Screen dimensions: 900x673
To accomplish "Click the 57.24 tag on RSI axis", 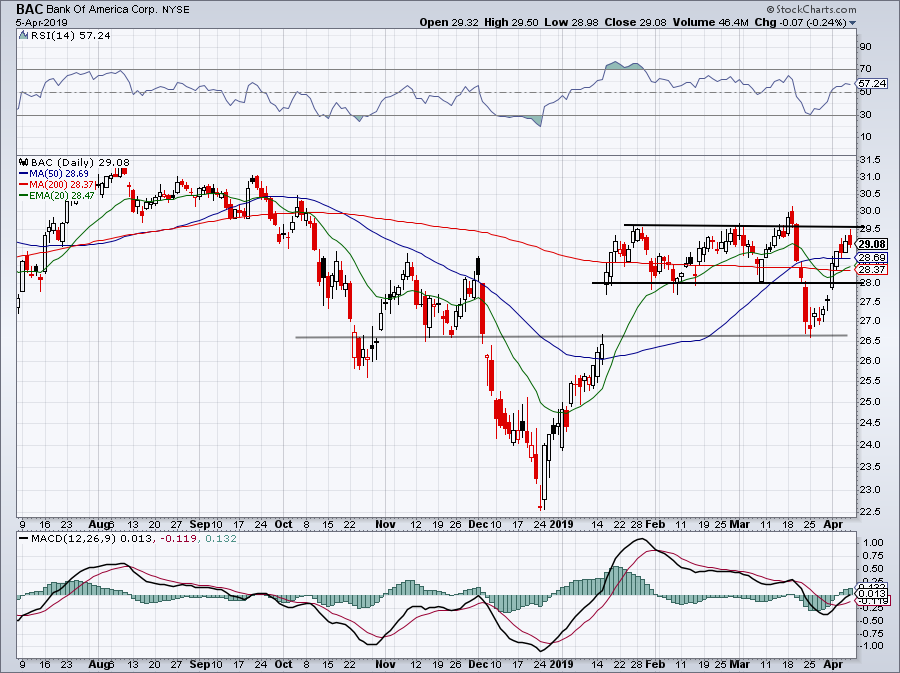I will pyautogui.click(x=872, y=84).
